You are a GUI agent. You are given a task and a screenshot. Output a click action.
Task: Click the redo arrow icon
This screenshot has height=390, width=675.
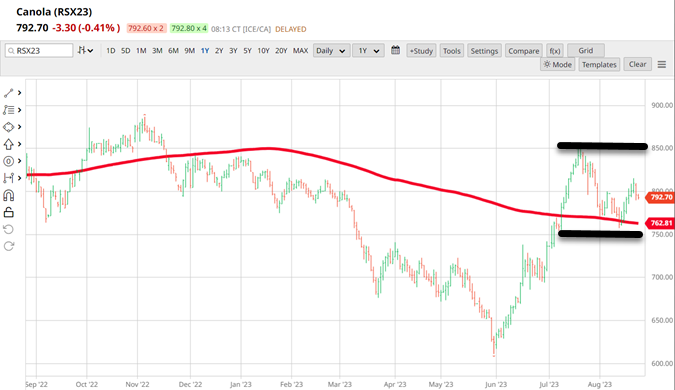(9, 246)
